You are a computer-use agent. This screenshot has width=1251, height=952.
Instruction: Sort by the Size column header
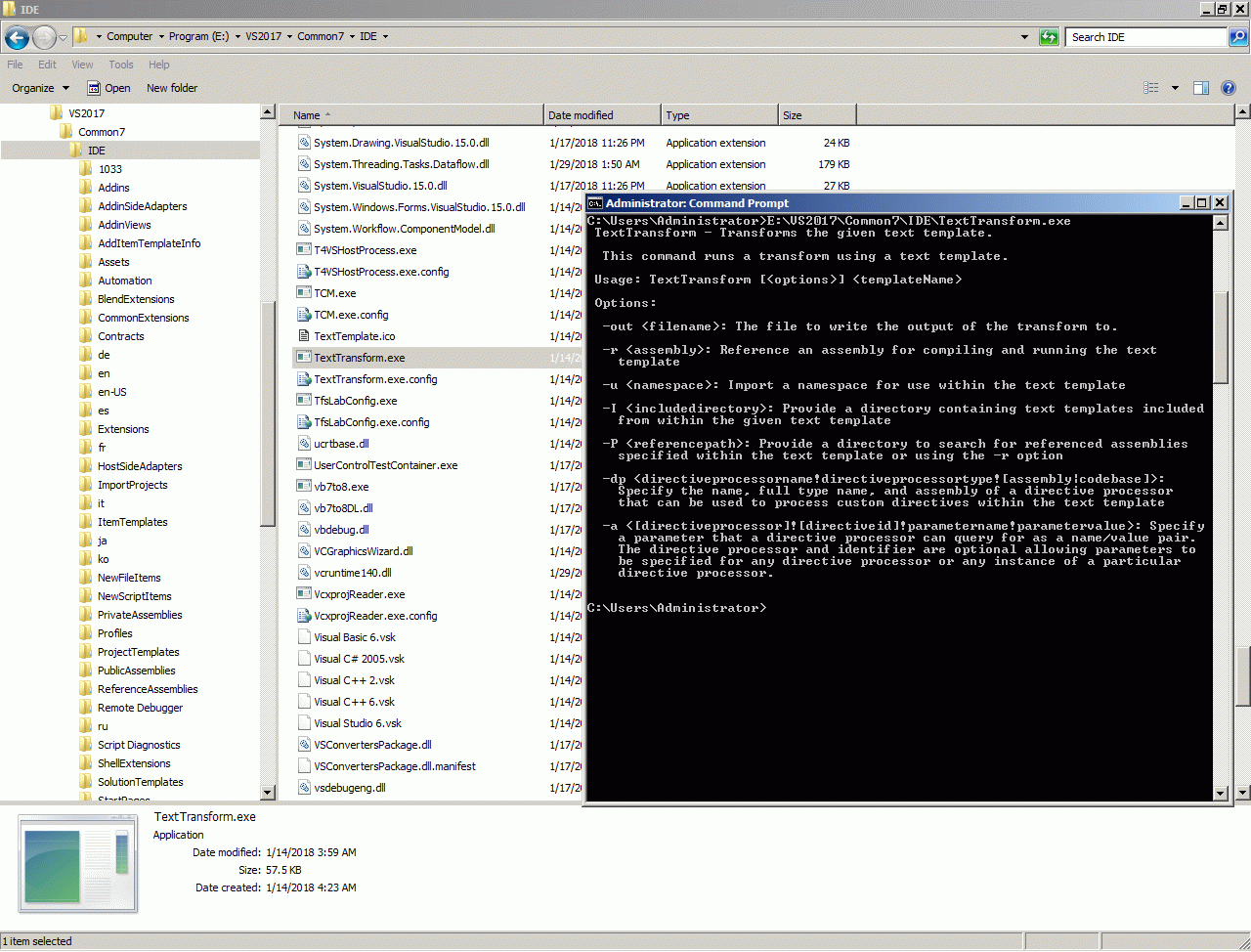(x=817, y=115)
